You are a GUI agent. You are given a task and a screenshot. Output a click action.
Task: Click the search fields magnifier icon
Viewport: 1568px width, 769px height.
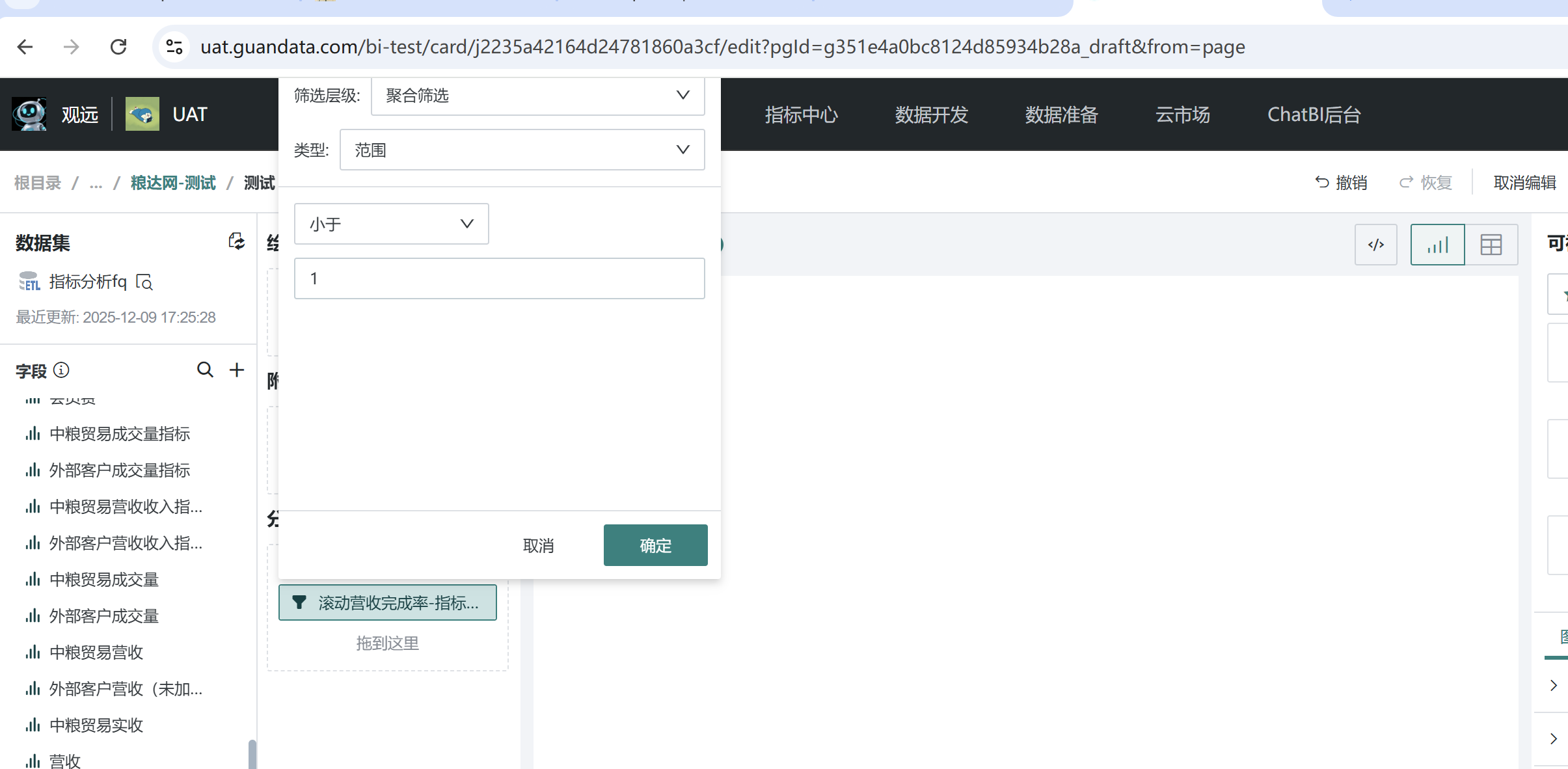[x=205, y=370]
